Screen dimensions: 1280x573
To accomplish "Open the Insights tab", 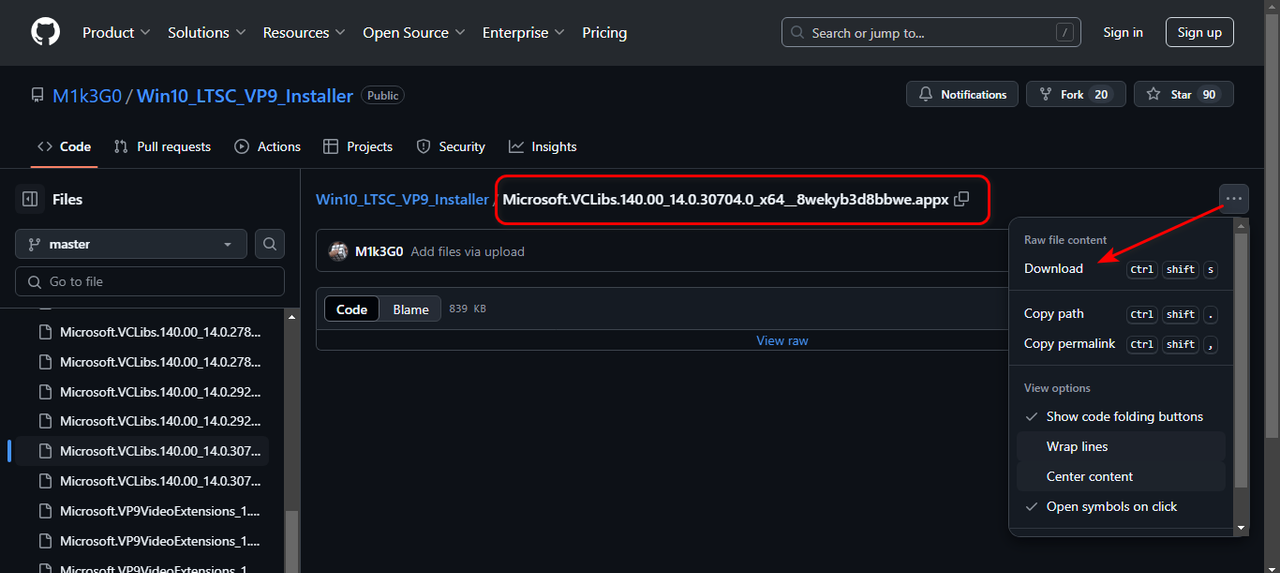I will point(543,147).
